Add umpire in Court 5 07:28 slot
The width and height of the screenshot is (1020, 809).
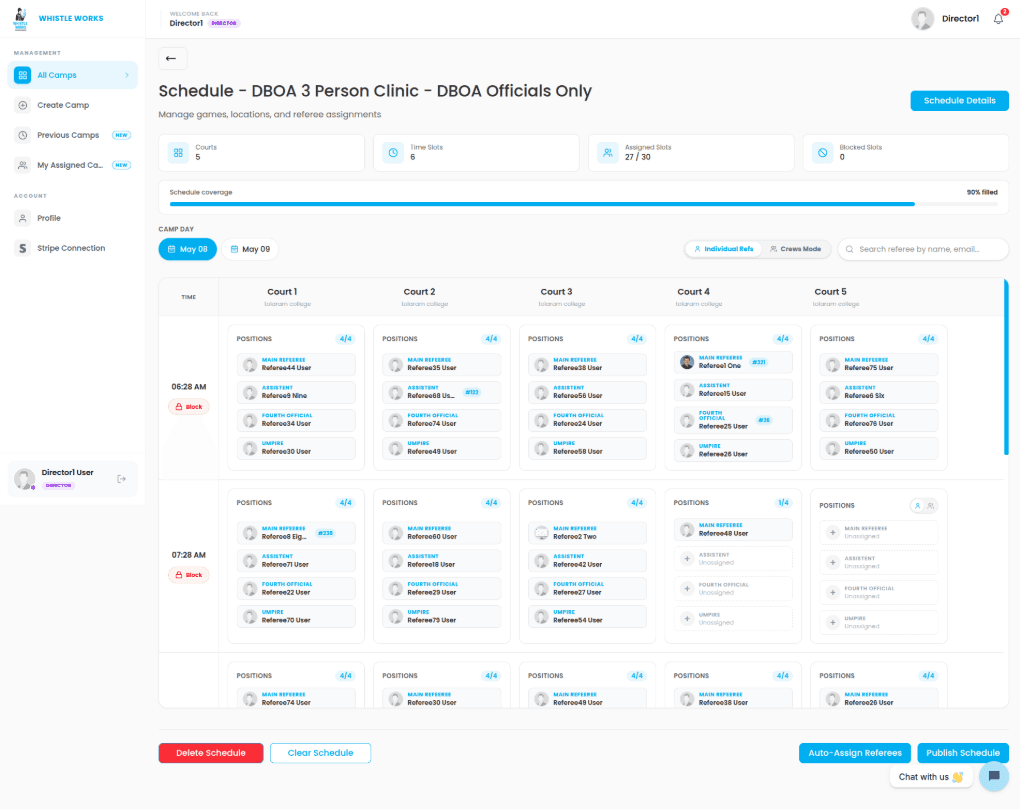pyautogui.click(x=878, y=622)
